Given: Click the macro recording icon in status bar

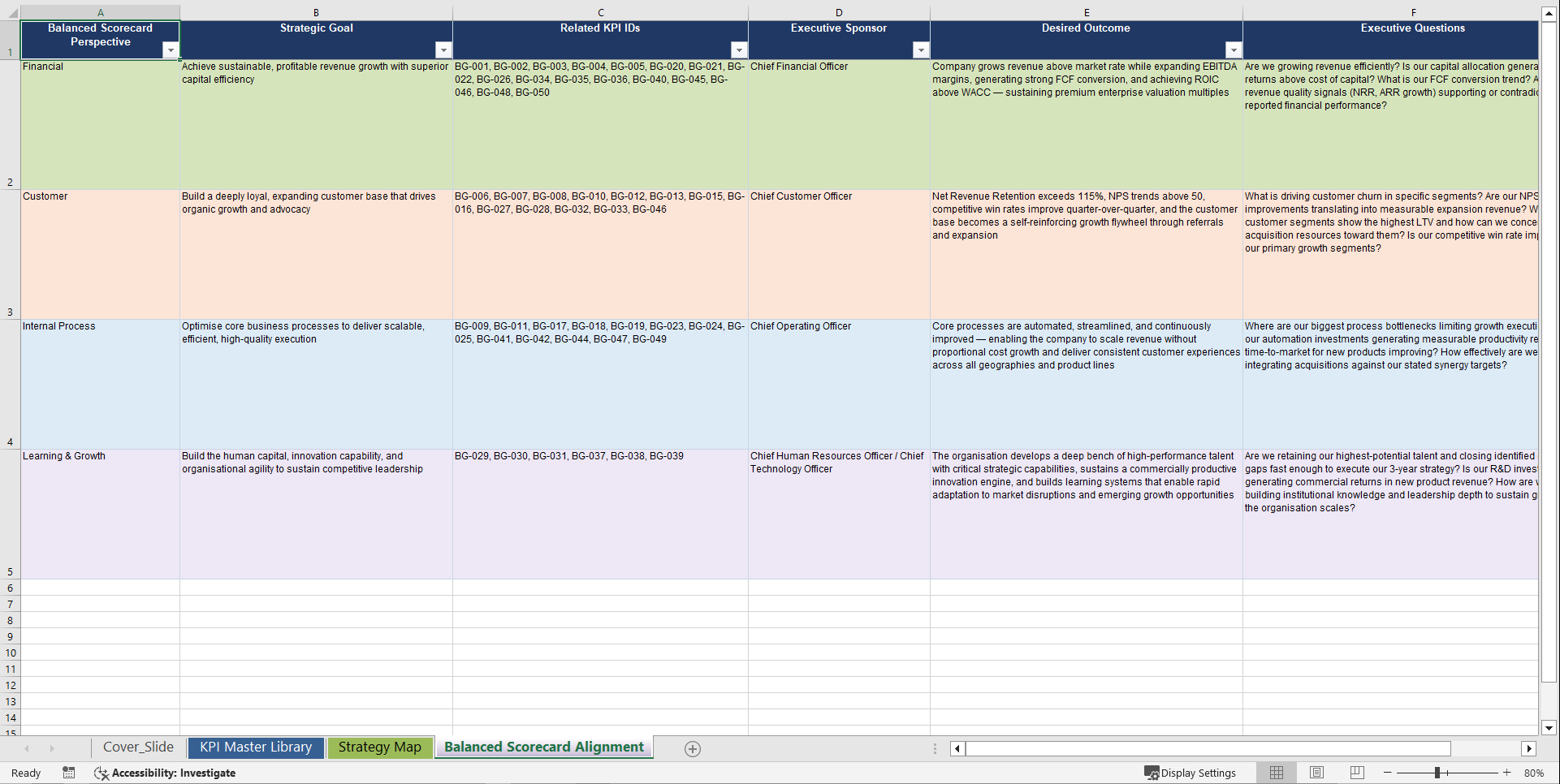Looking at the screenshot, I should click(69, 773).
